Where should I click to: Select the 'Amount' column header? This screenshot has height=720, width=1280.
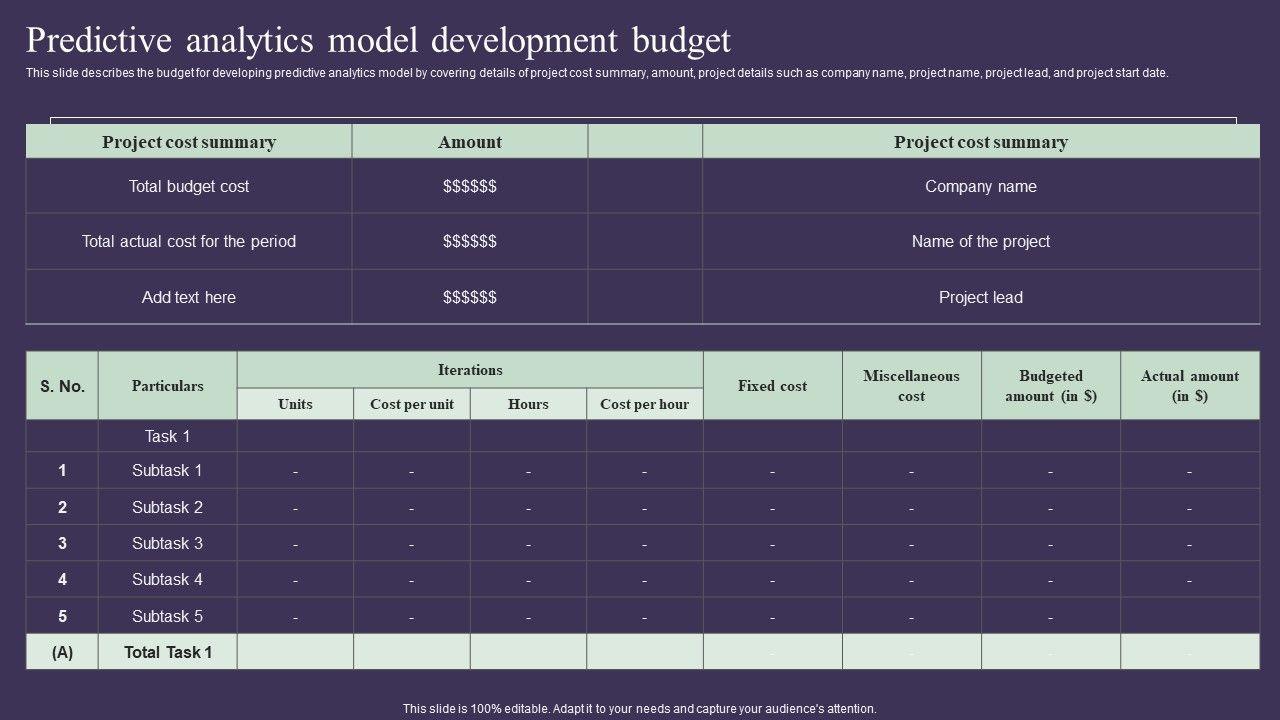(x=469, y=142)
